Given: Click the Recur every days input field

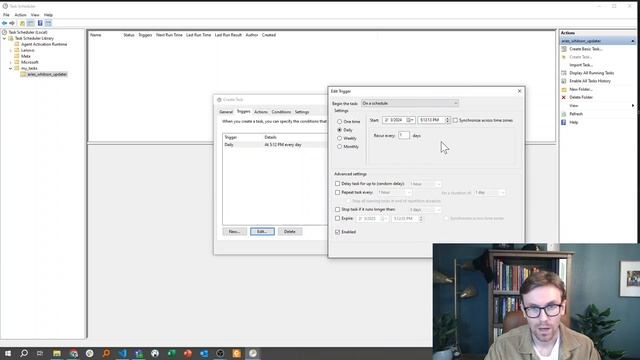Looking at the screenshot, I should coord(404,136).
